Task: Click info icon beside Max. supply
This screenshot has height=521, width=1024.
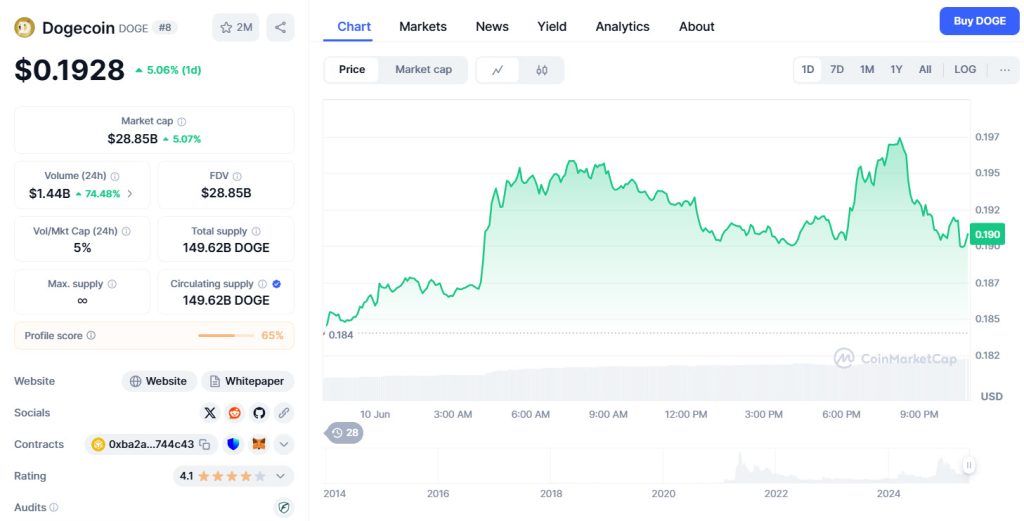Action: pos(112,284)
